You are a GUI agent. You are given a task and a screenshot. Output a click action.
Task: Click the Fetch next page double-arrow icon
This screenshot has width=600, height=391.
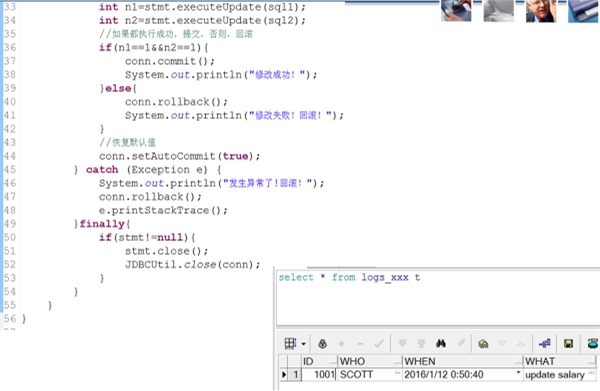coord(402,343)
